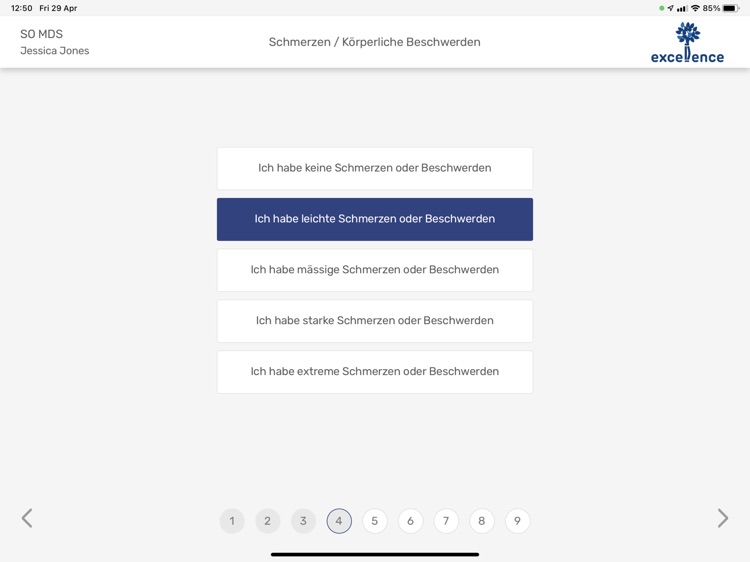Go to question page 6
Viewport: 750px width, 562px height.
[x=410, y=521]
